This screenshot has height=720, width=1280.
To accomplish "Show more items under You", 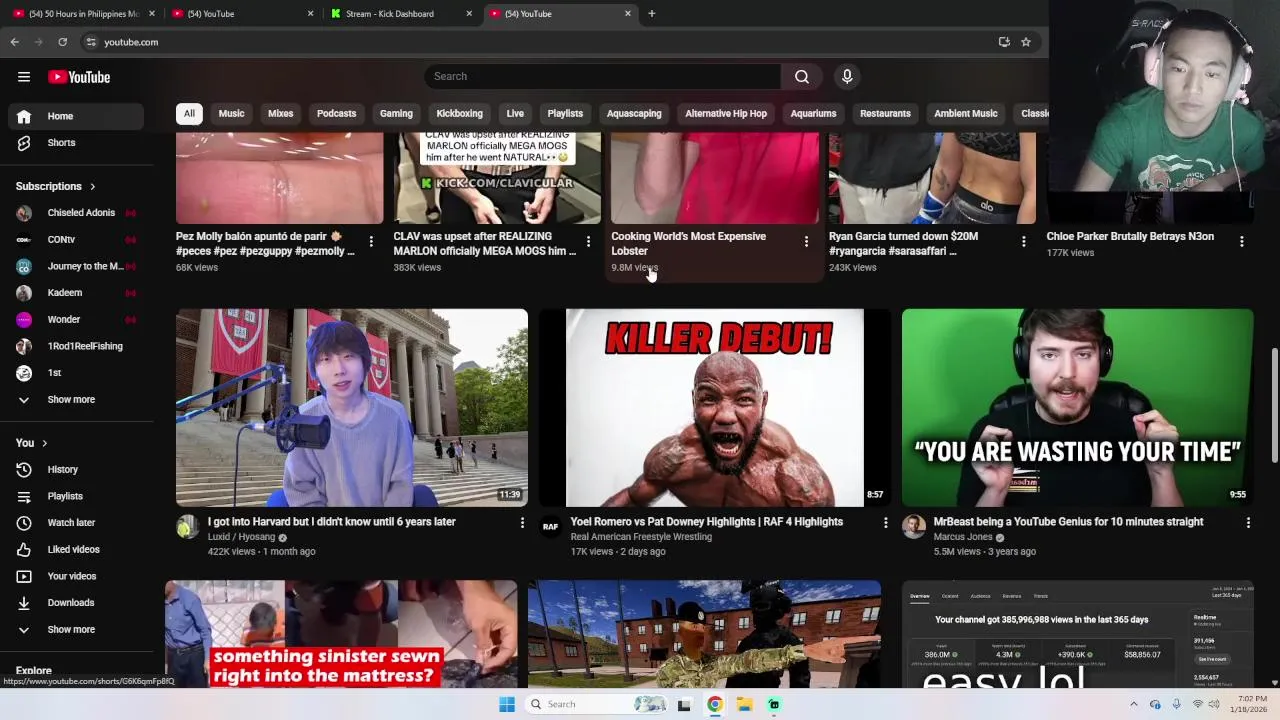I will [76, 629].
